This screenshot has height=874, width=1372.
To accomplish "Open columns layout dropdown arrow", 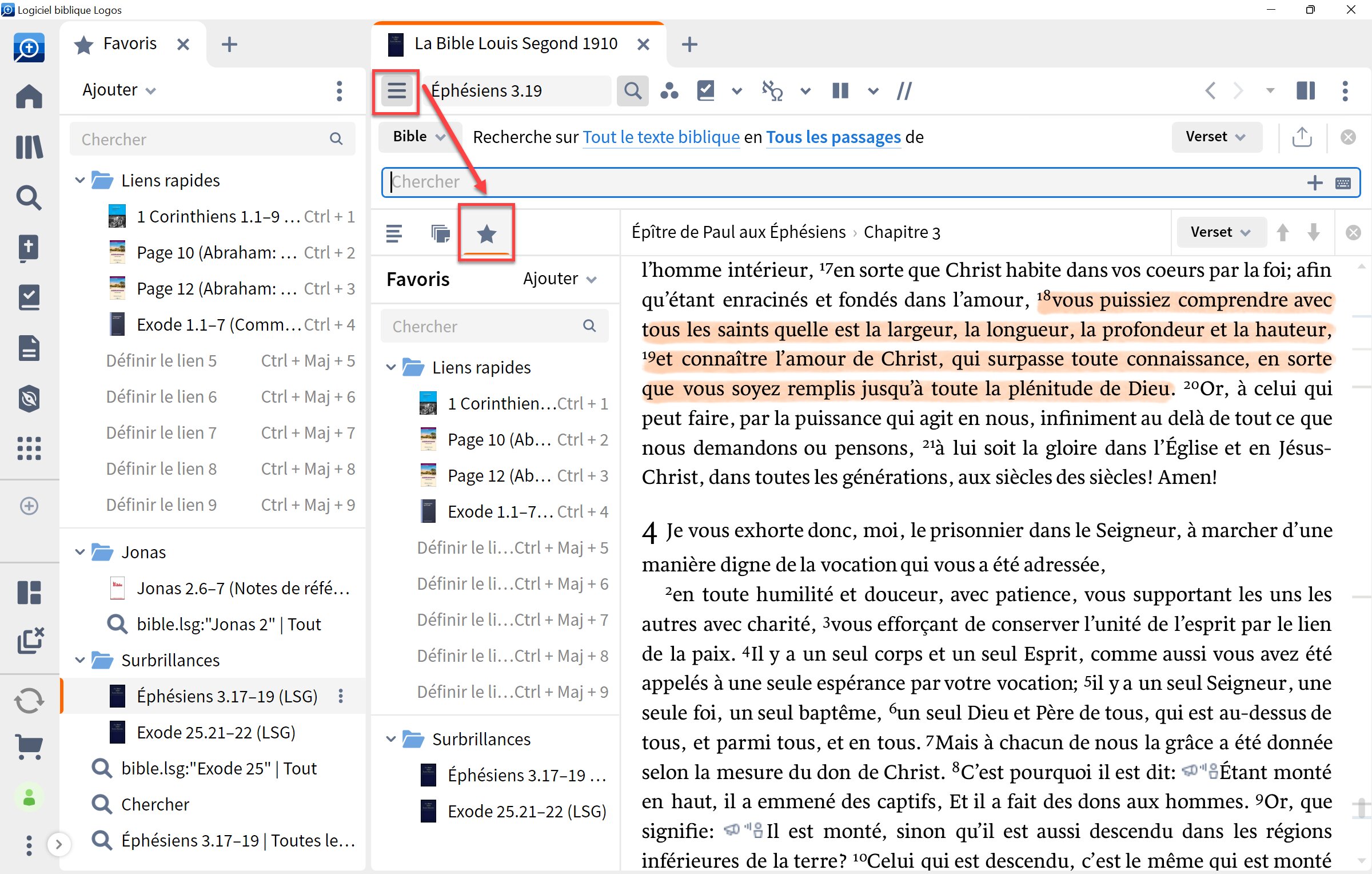I will point(873,91).
